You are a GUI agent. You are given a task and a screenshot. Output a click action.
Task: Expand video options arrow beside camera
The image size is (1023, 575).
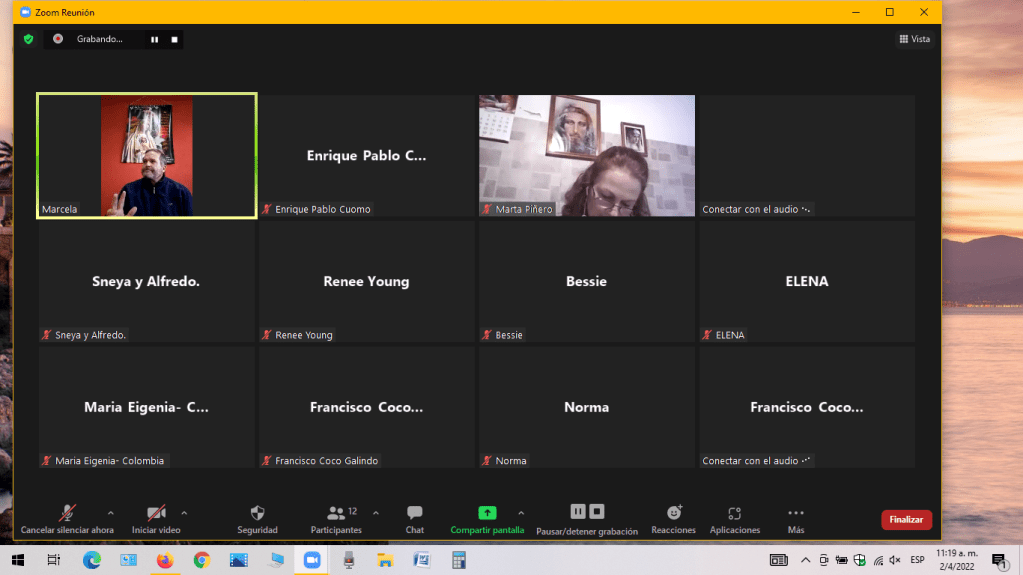point(184,512)
